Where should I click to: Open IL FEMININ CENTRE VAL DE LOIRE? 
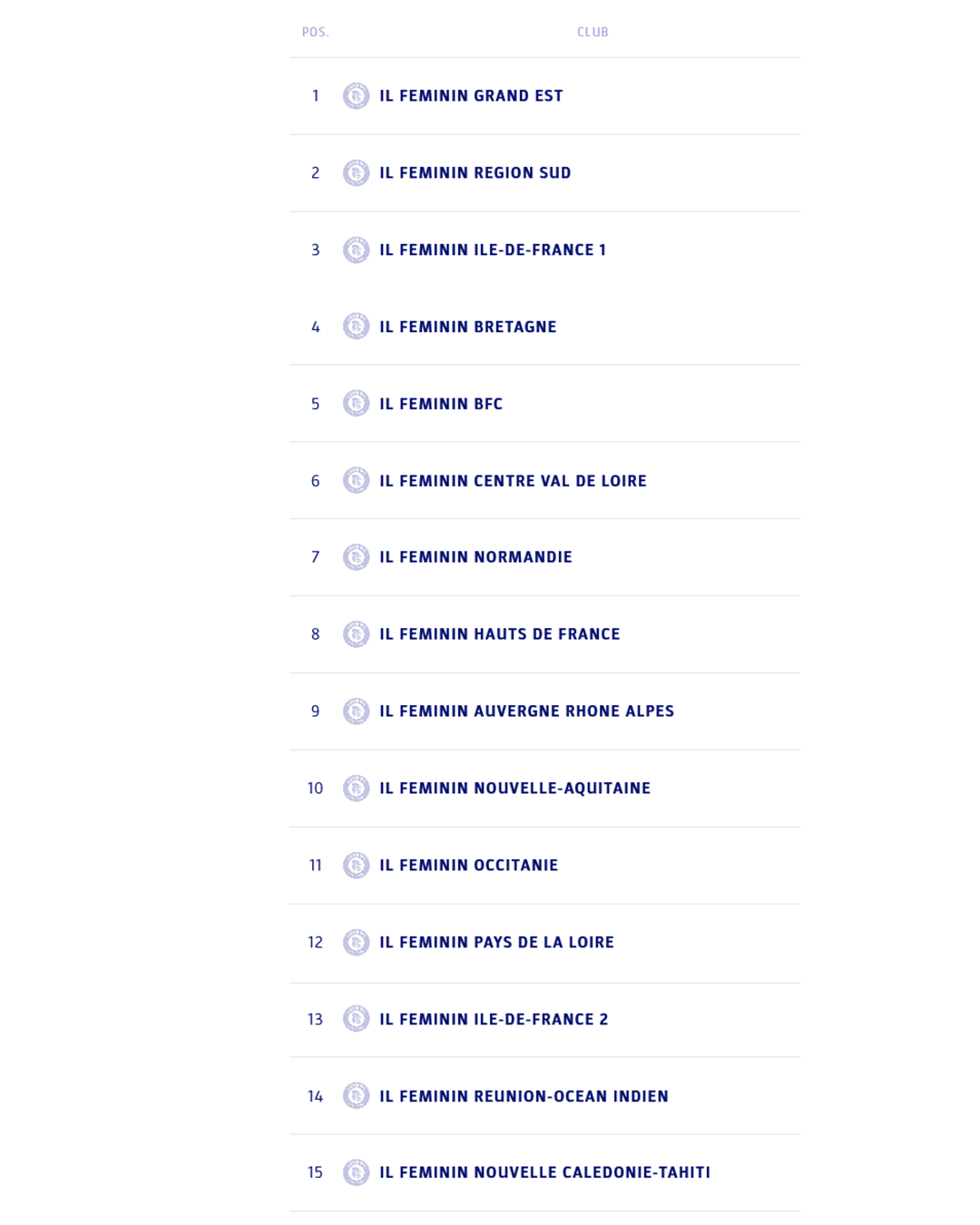tap(513, 481)
